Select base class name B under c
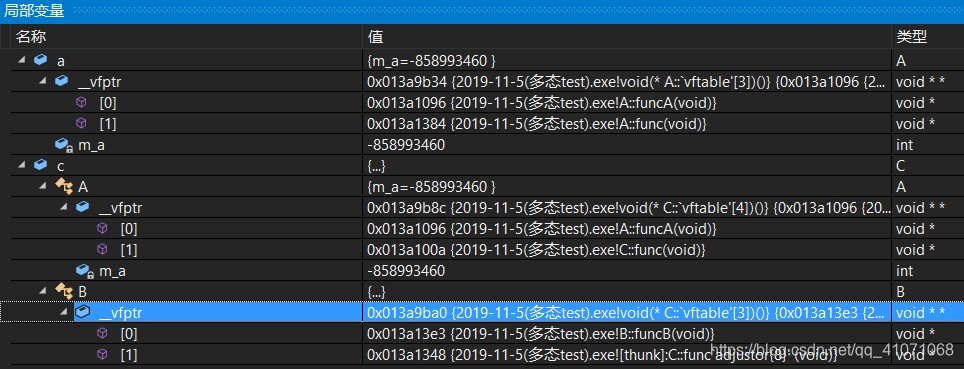Screen dimensions: 964x369 (82, 292)
